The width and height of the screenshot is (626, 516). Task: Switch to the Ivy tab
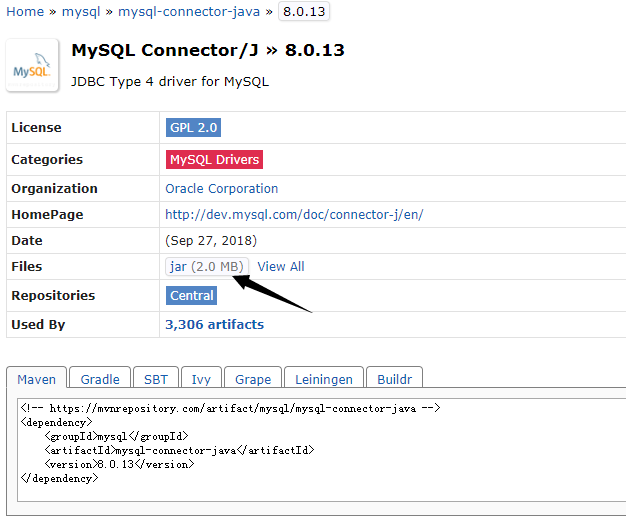pos(201,378)
